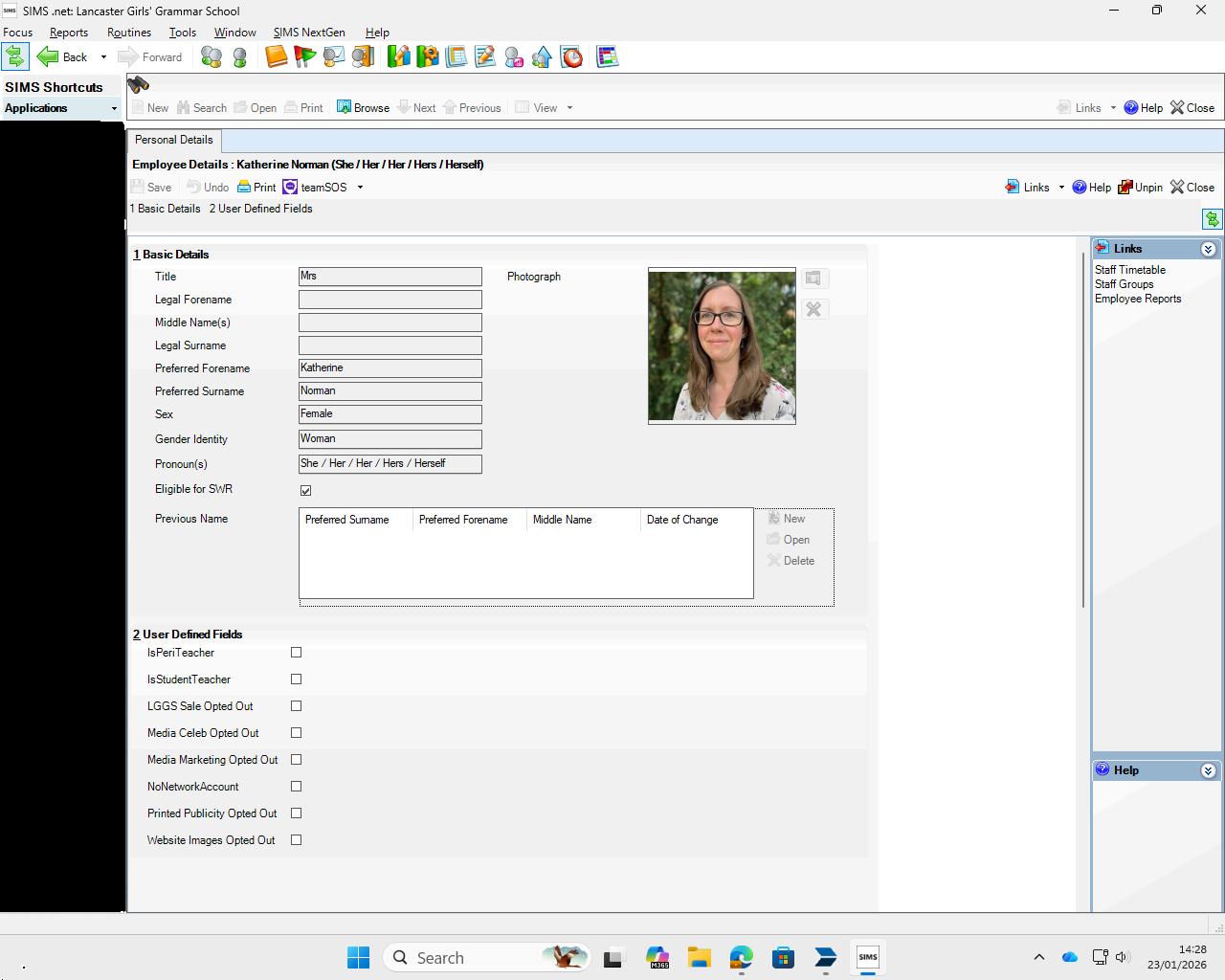Image resolution: width=1225 pixels, height=980 pixels.
Task: Open the View dropdown arrow
Action: tap(569, 108)
